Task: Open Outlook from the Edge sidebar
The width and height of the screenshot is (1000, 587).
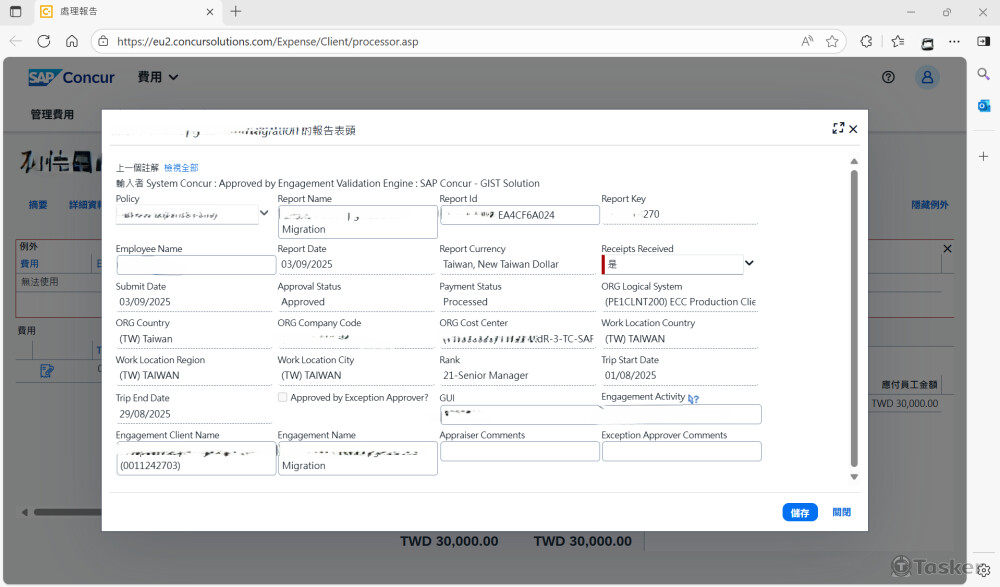Action: coord(983,104)
